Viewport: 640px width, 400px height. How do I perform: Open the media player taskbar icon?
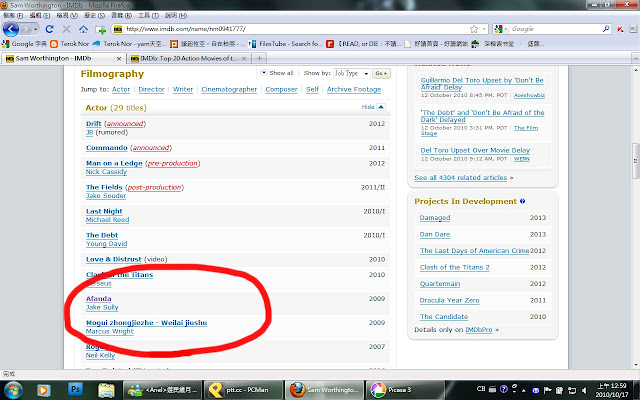(x=43, y=390)
